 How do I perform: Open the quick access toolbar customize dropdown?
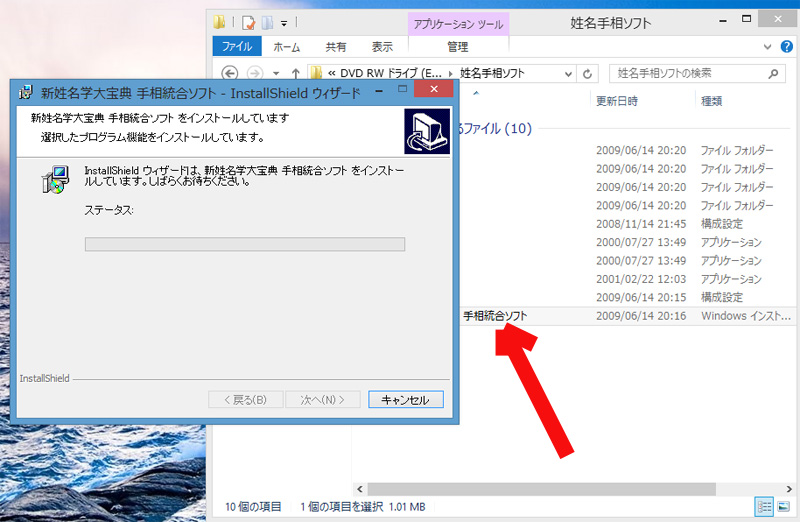tap(284, 23)
